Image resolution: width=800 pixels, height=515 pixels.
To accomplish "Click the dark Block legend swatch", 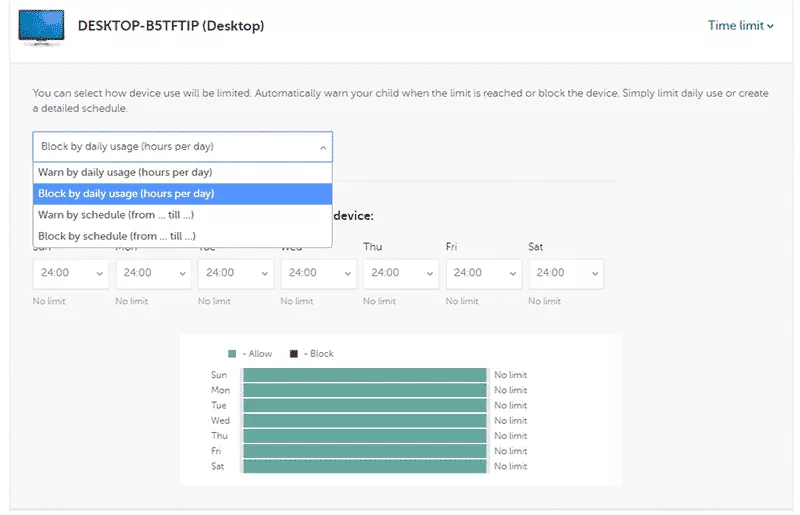I will 294,354.
